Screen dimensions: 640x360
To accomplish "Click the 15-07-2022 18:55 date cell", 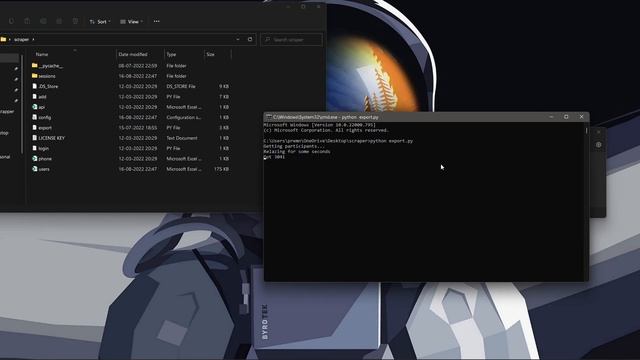I will [x=138, y=128].
